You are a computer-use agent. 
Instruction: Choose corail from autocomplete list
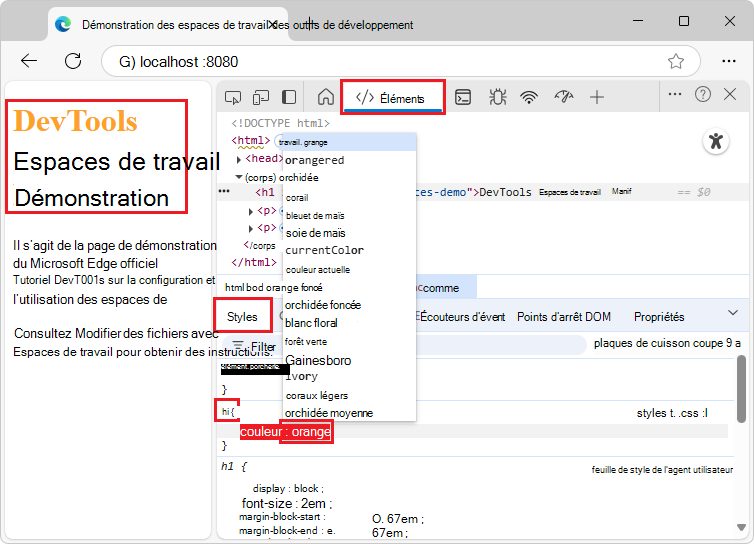[x=349, y=198]
